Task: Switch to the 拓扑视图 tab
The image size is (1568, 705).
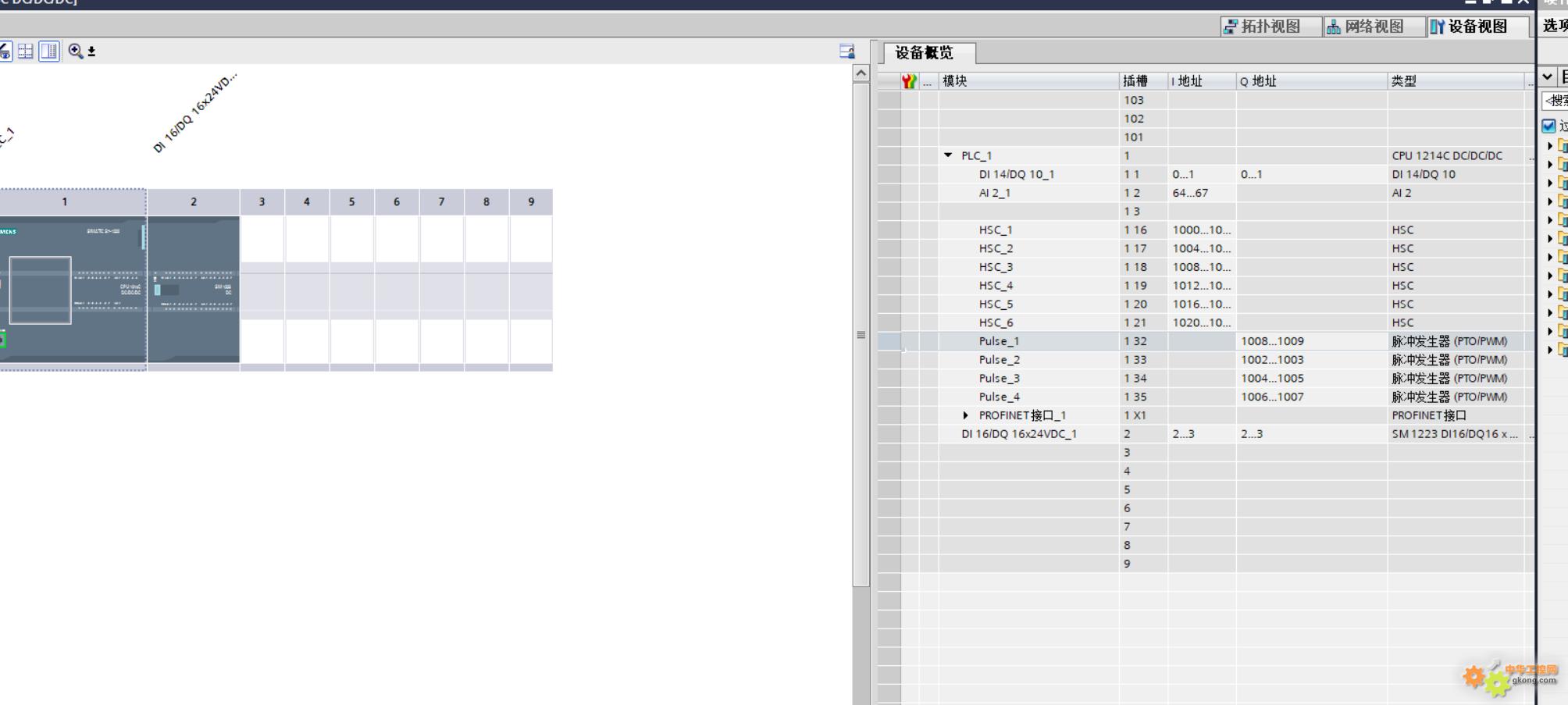Action: 1270,27
